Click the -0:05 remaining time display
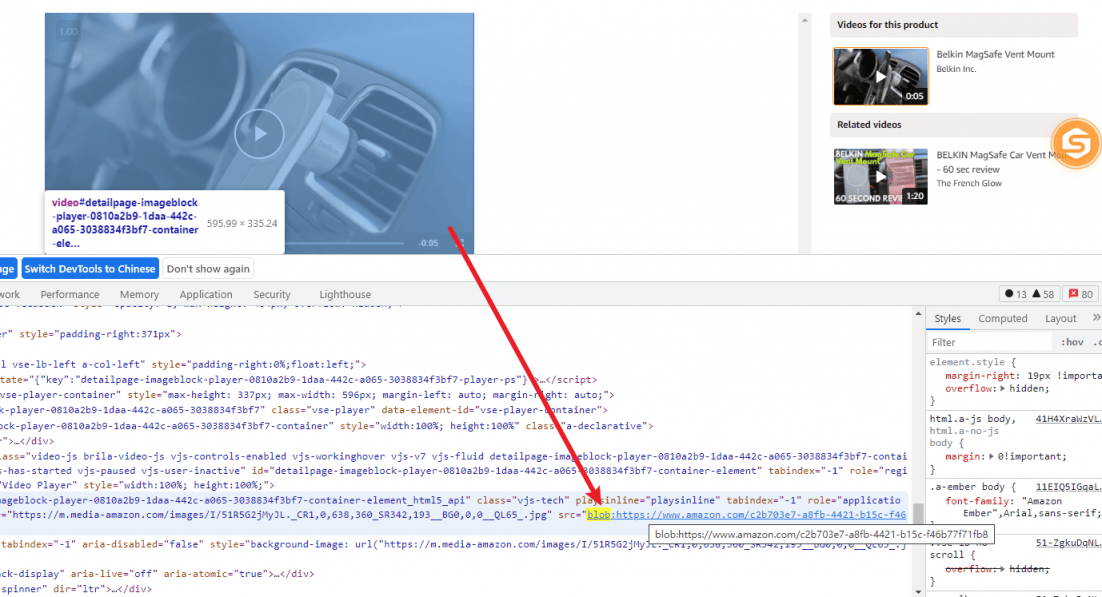 (428, 243)
